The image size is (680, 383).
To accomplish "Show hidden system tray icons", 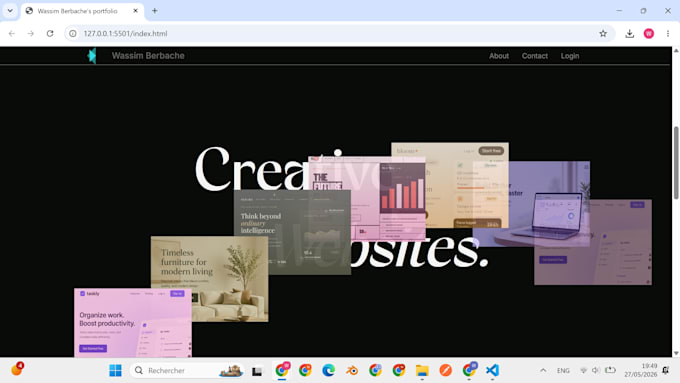I will coord(543,370).
